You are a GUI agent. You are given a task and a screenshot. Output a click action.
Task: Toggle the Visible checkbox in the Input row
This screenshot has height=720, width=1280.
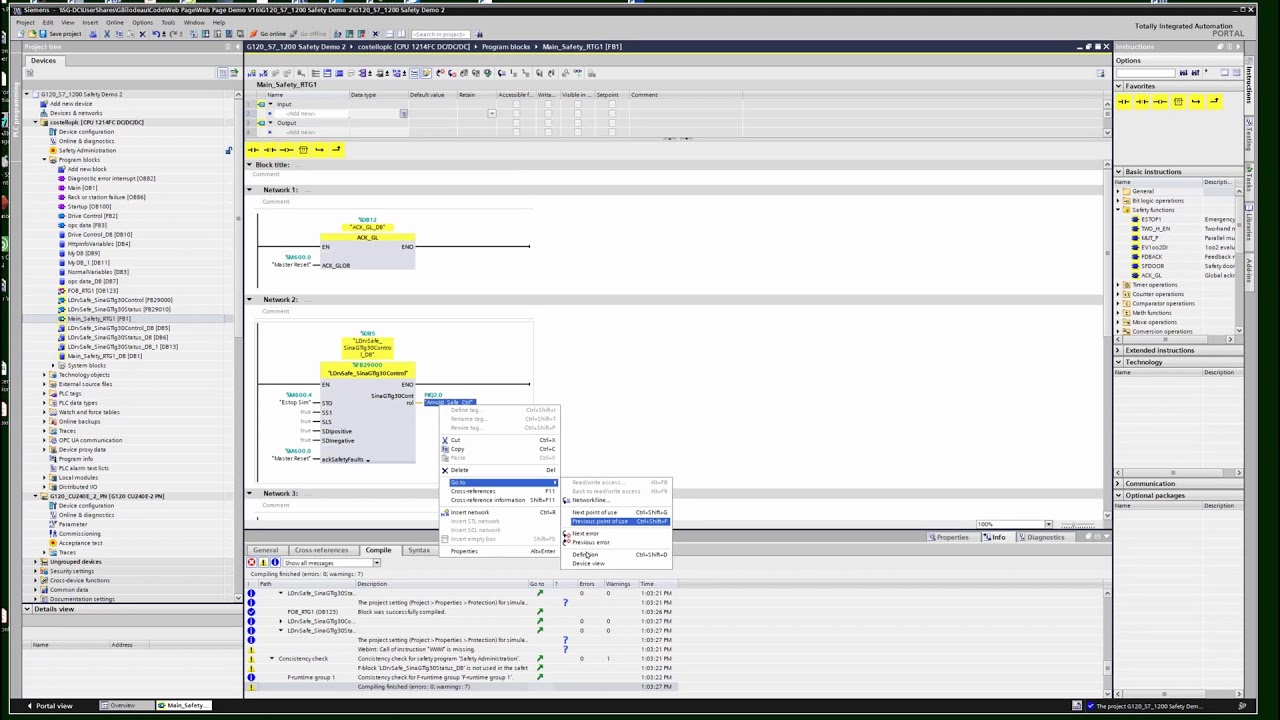(x=576, y=104)
